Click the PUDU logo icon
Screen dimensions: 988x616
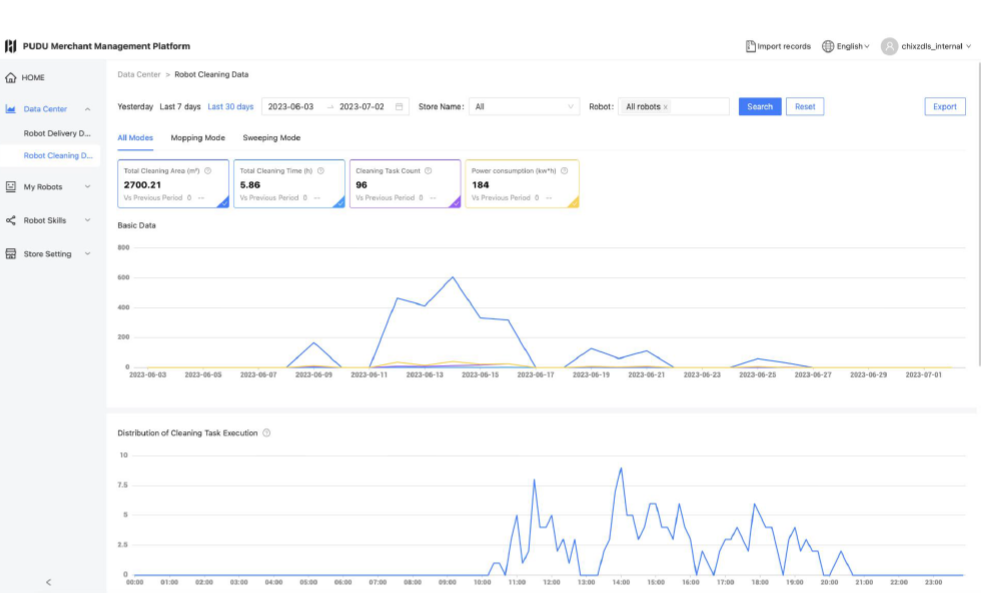pyautogui.click(x=11, y=46)
